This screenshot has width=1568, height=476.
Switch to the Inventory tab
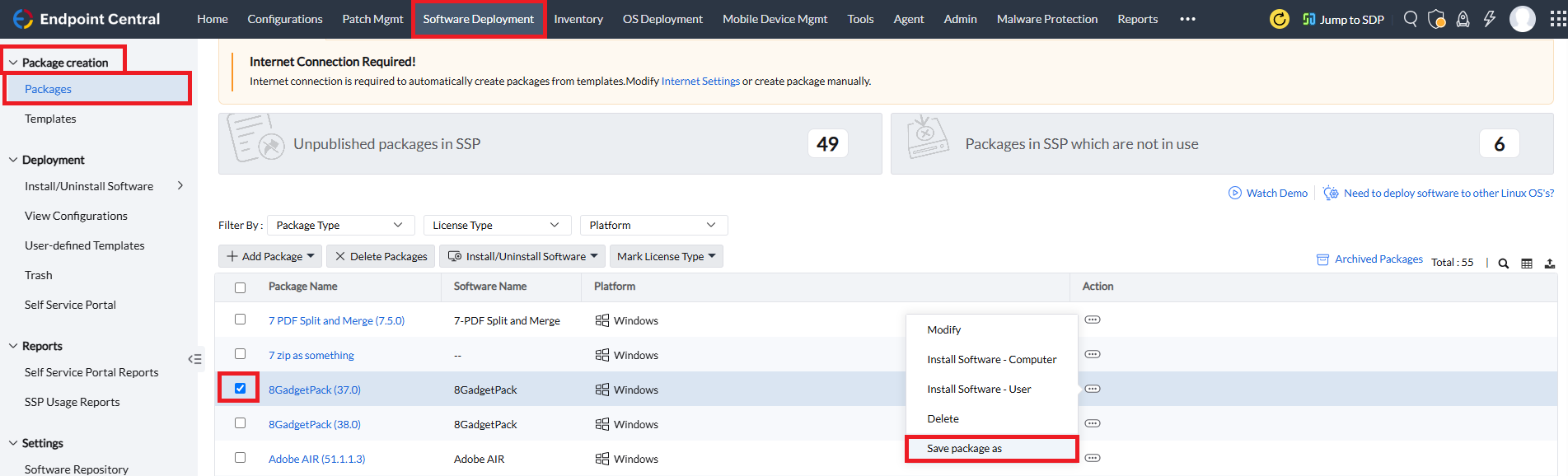[578, 19]
